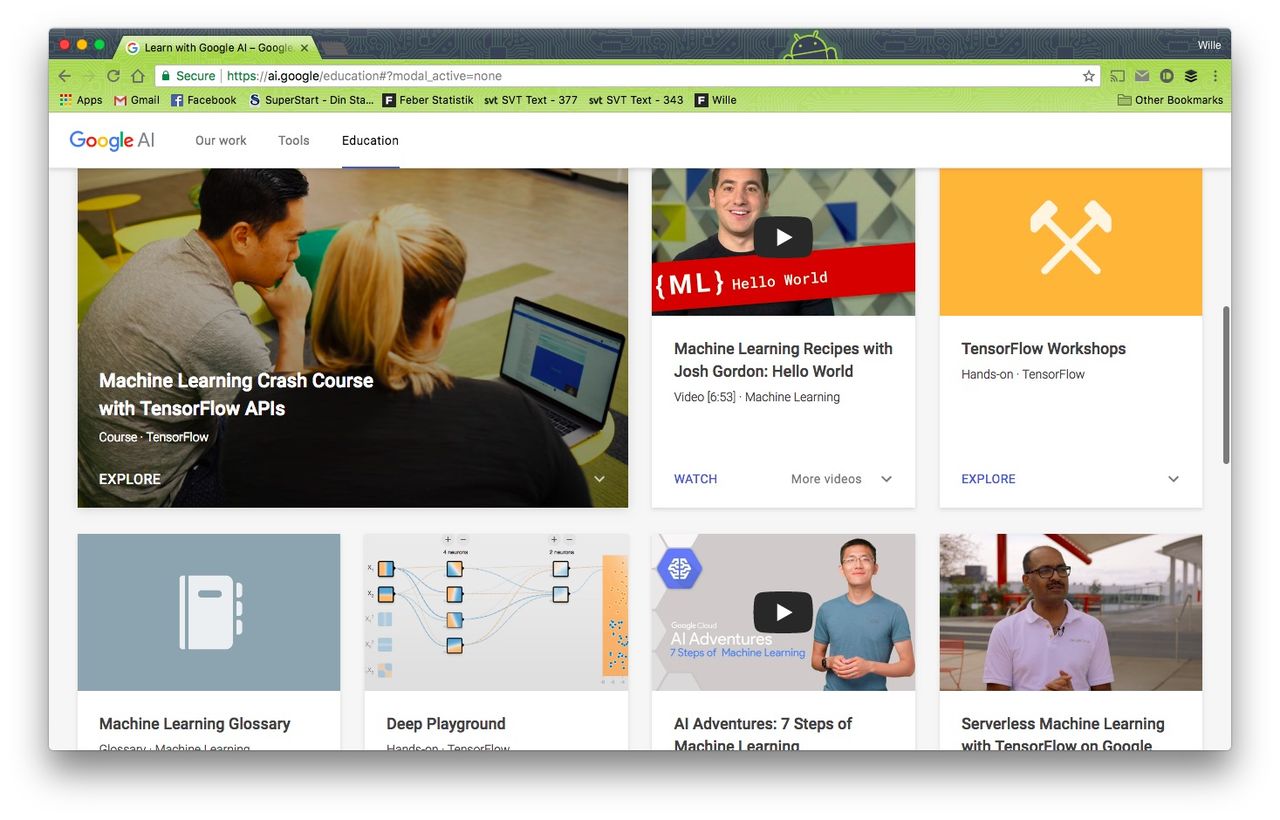Image resolution: width=1280 pixels, height=820 pixels.
Task: Open the Cast extension icon
Action: point(1118,76)
